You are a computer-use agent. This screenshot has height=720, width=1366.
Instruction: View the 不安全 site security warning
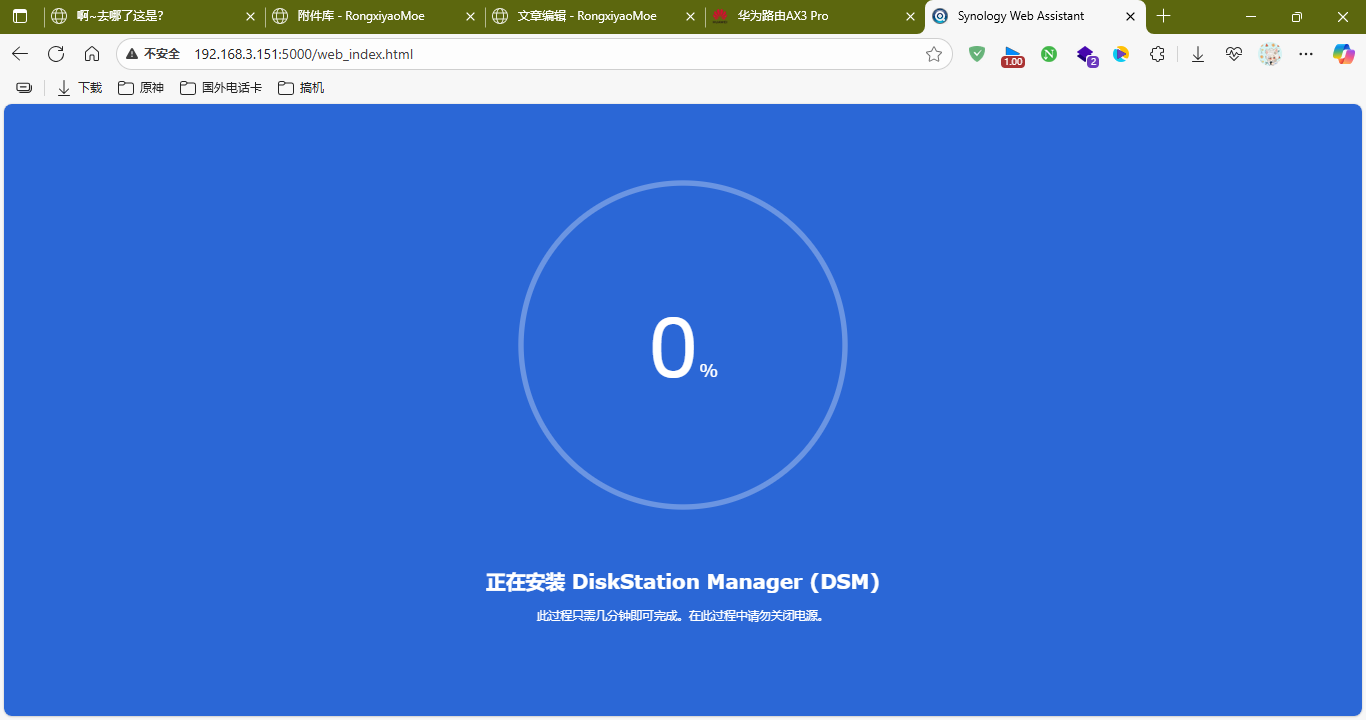[153, 54]
